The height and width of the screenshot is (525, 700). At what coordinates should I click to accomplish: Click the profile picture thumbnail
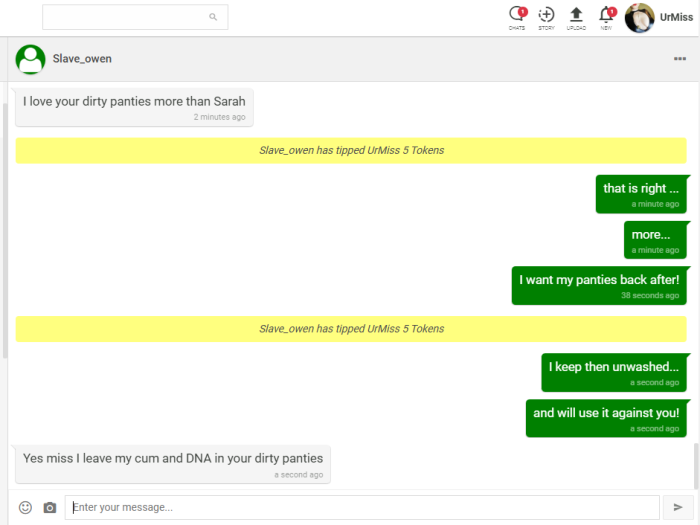tap(639, 17)
